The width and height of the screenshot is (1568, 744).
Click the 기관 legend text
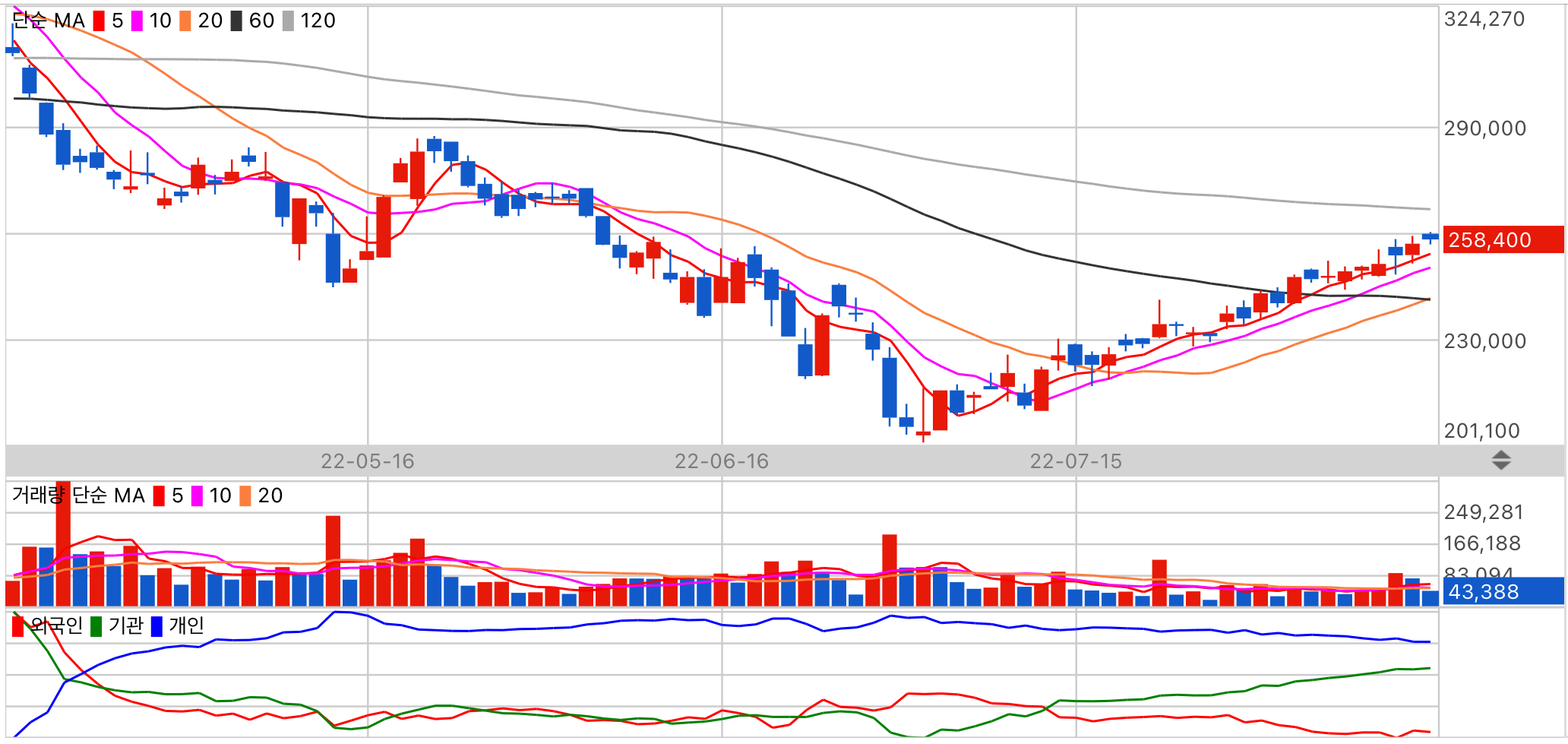(126, 625)
